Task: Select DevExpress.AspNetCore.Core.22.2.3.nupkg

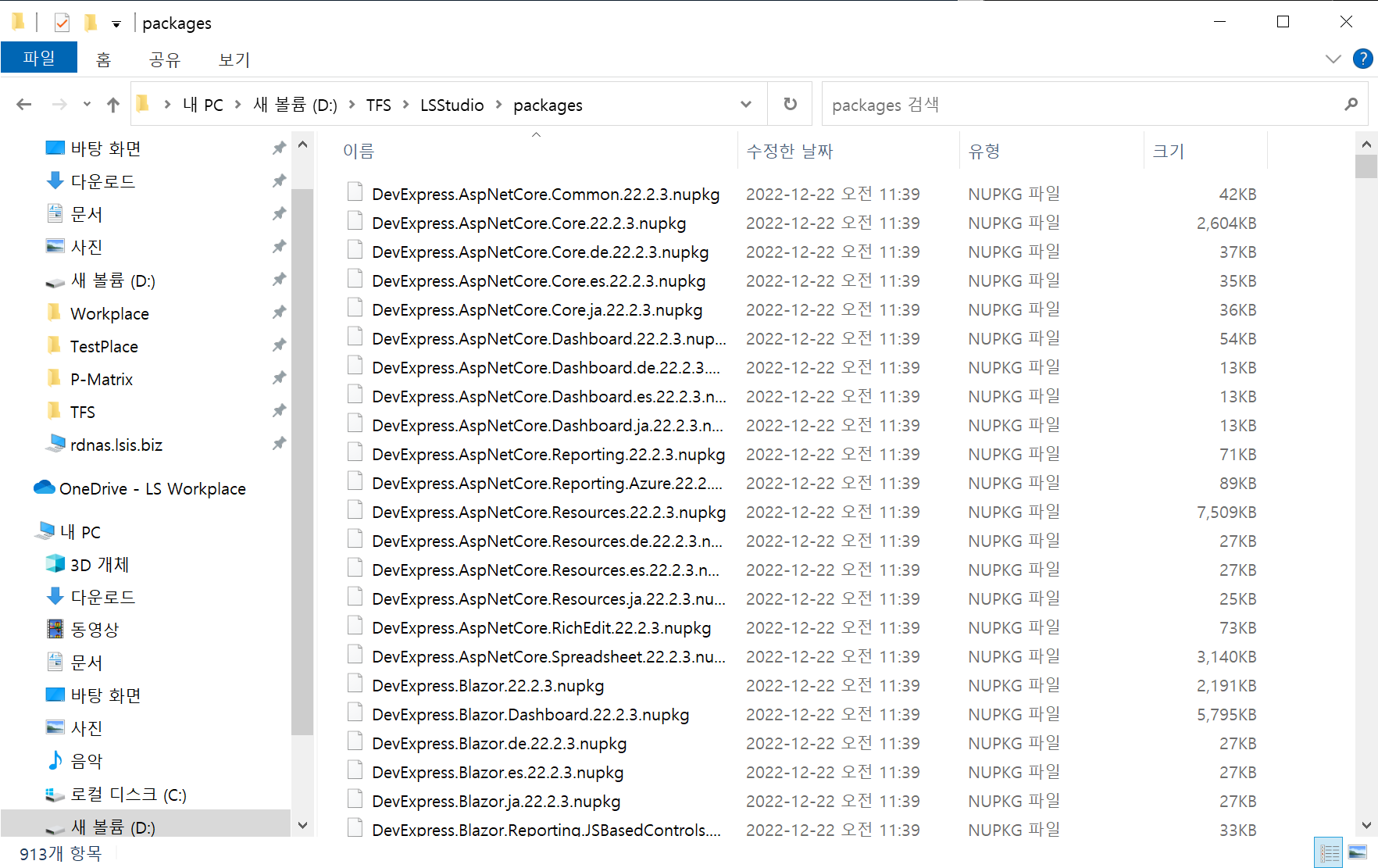Action: 529,223
